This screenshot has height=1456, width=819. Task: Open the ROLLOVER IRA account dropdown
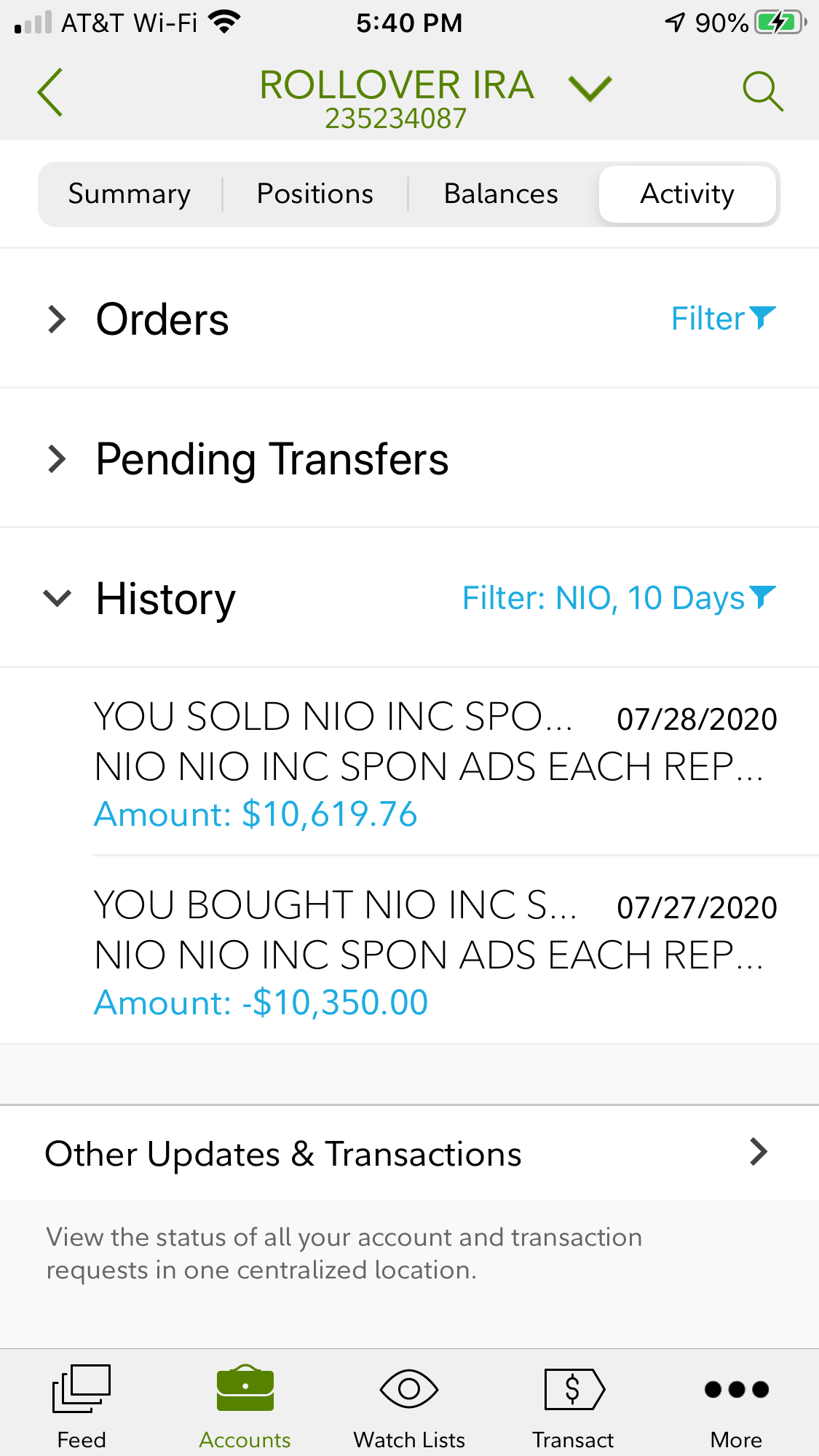[x=590, y=89]
